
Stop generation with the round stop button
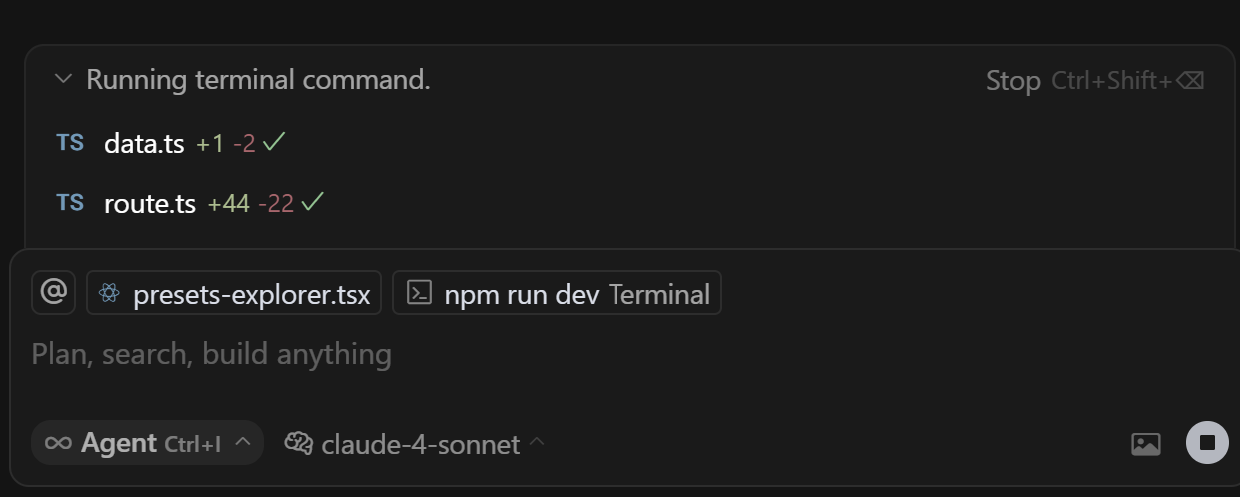(1207, 442)
